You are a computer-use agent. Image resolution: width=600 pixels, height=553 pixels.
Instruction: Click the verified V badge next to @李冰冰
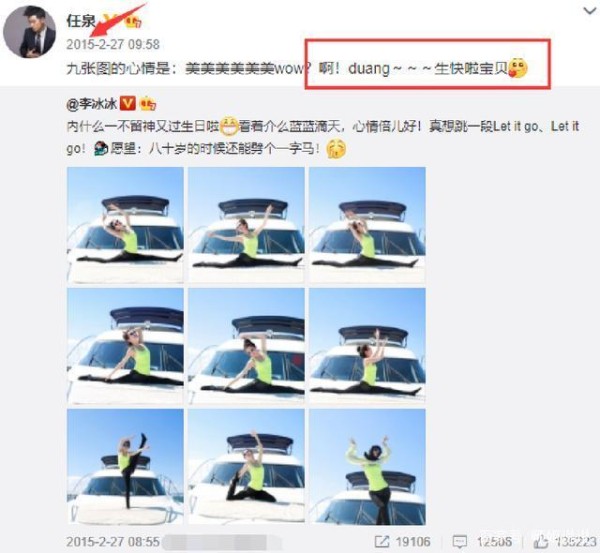(x=127, y=103)
